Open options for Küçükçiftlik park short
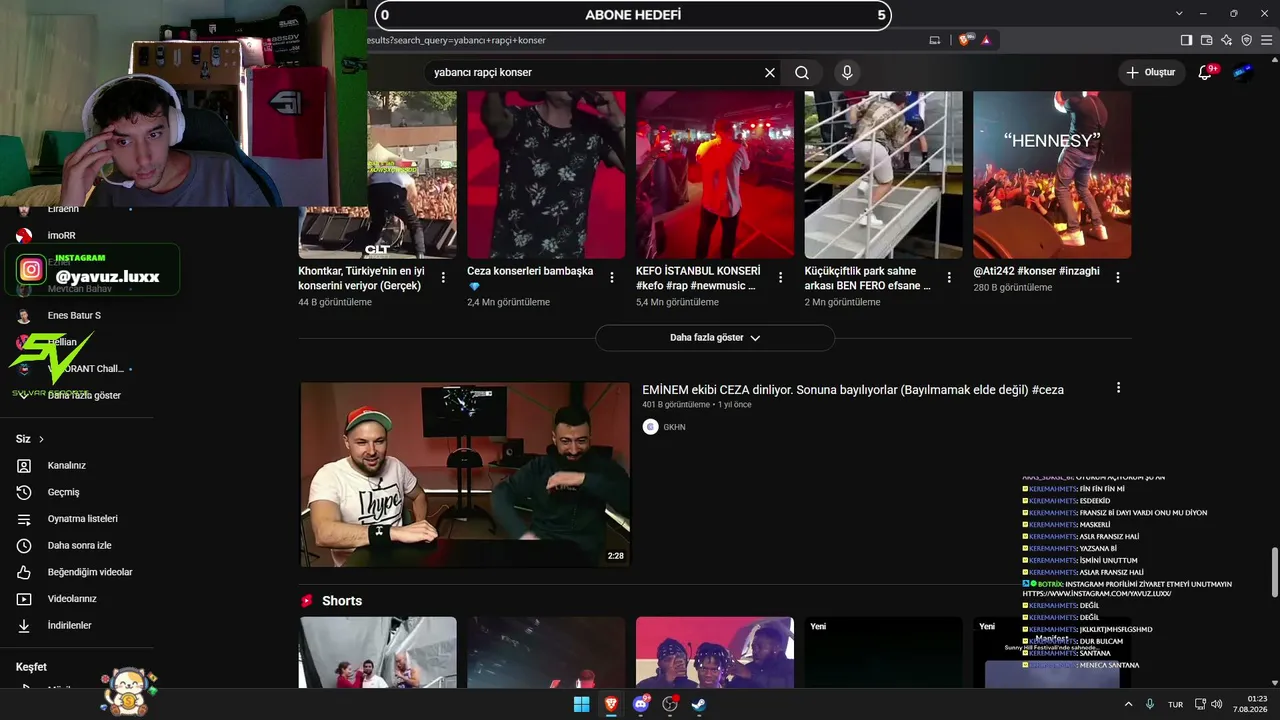 coord(949,277)
